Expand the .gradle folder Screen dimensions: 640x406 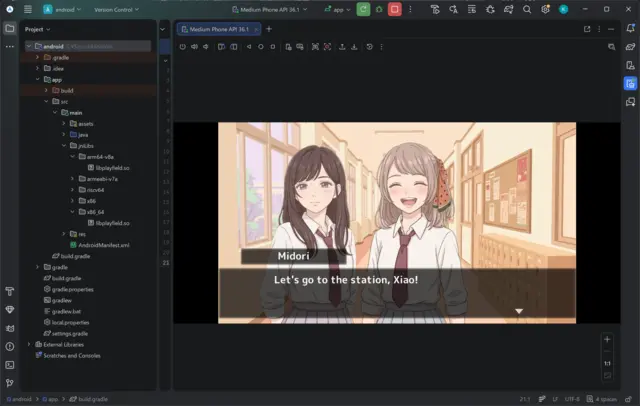point(37,57)
